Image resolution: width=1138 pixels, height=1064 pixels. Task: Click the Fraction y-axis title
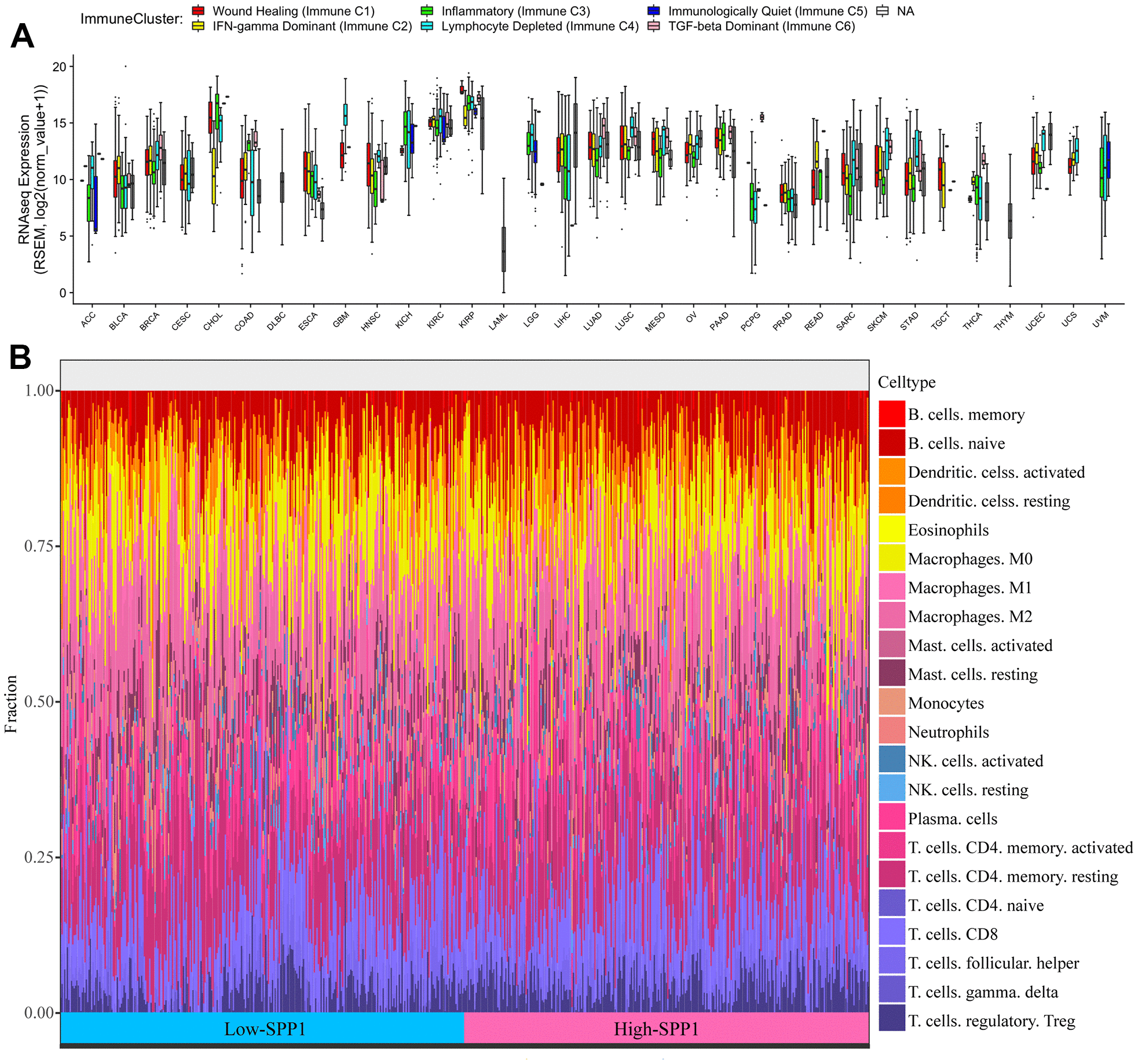(10, 704)
